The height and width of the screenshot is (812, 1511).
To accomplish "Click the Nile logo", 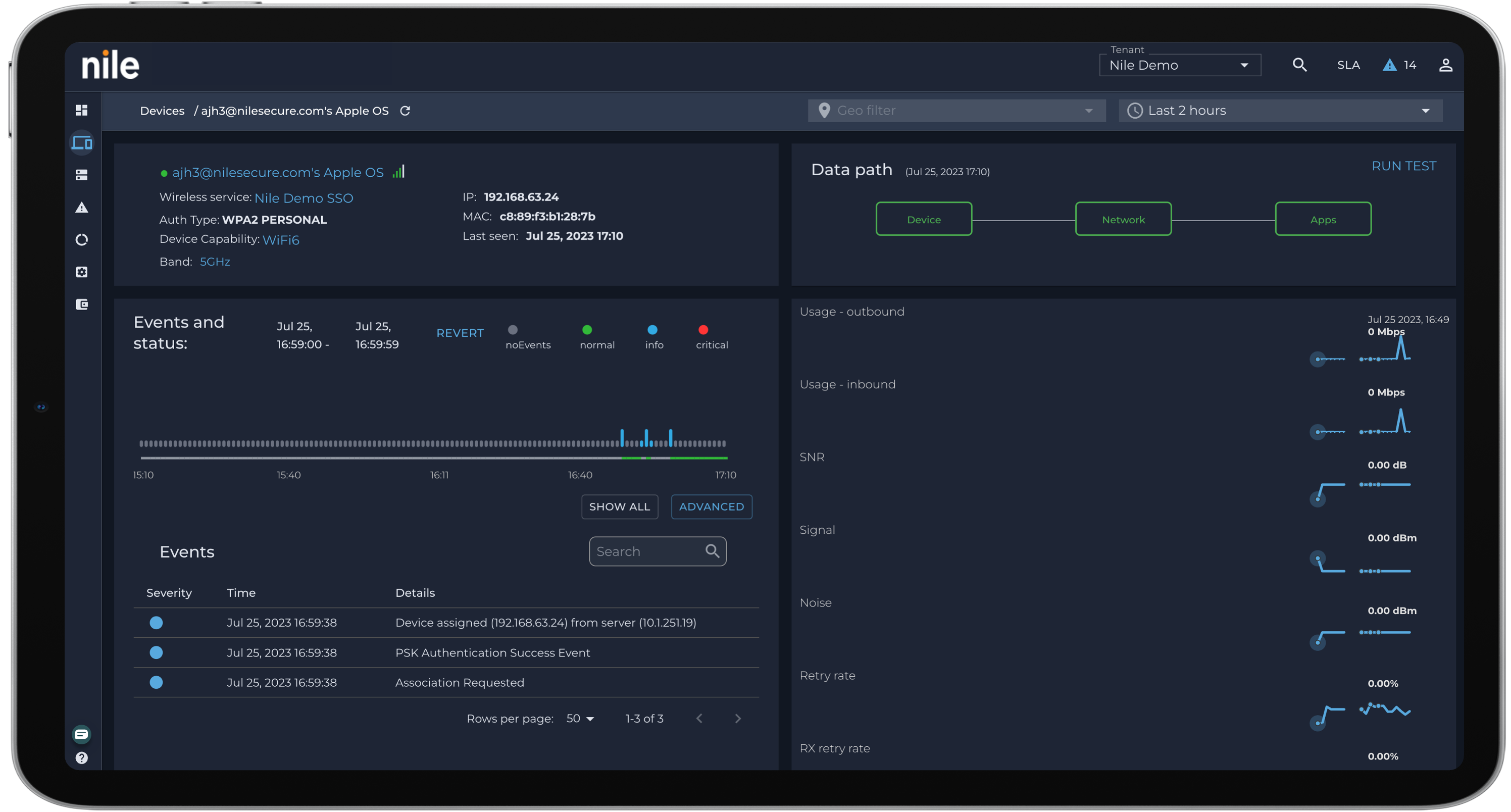I will coord(110,65).
